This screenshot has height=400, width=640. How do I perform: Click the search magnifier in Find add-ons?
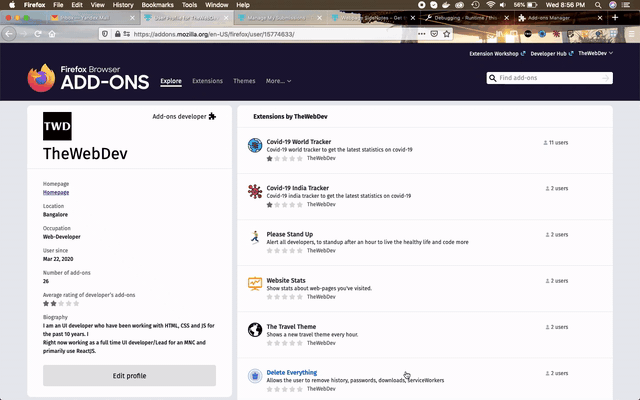(x=493, y=78)
